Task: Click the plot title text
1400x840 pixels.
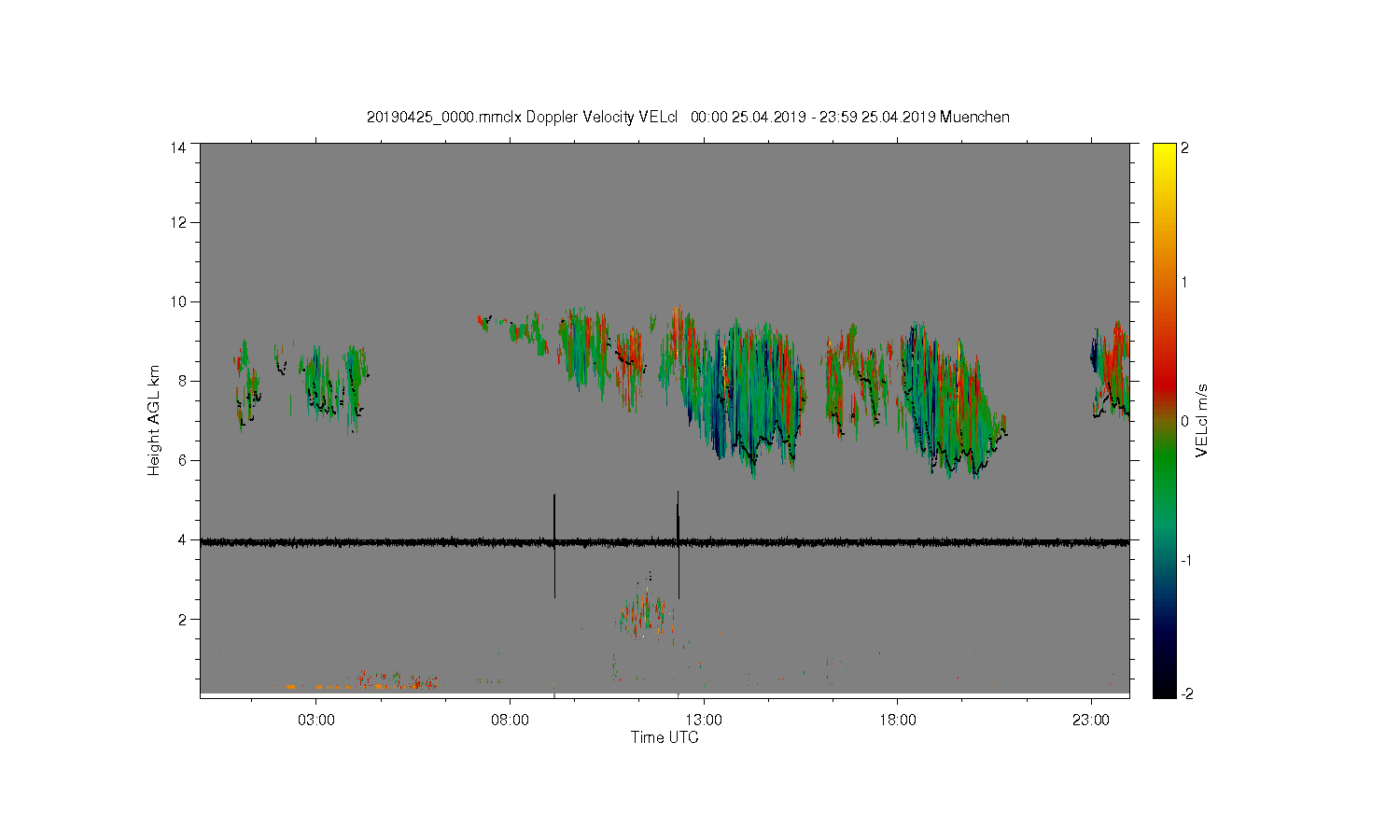Action: pyautogui.click(x=688, y=117)
